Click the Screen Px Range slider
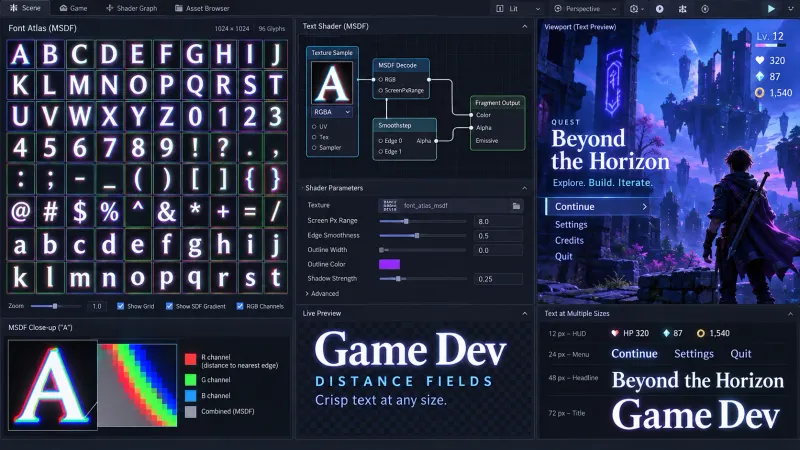This screenshot has width=800, height=450. (x=423, y=221)
